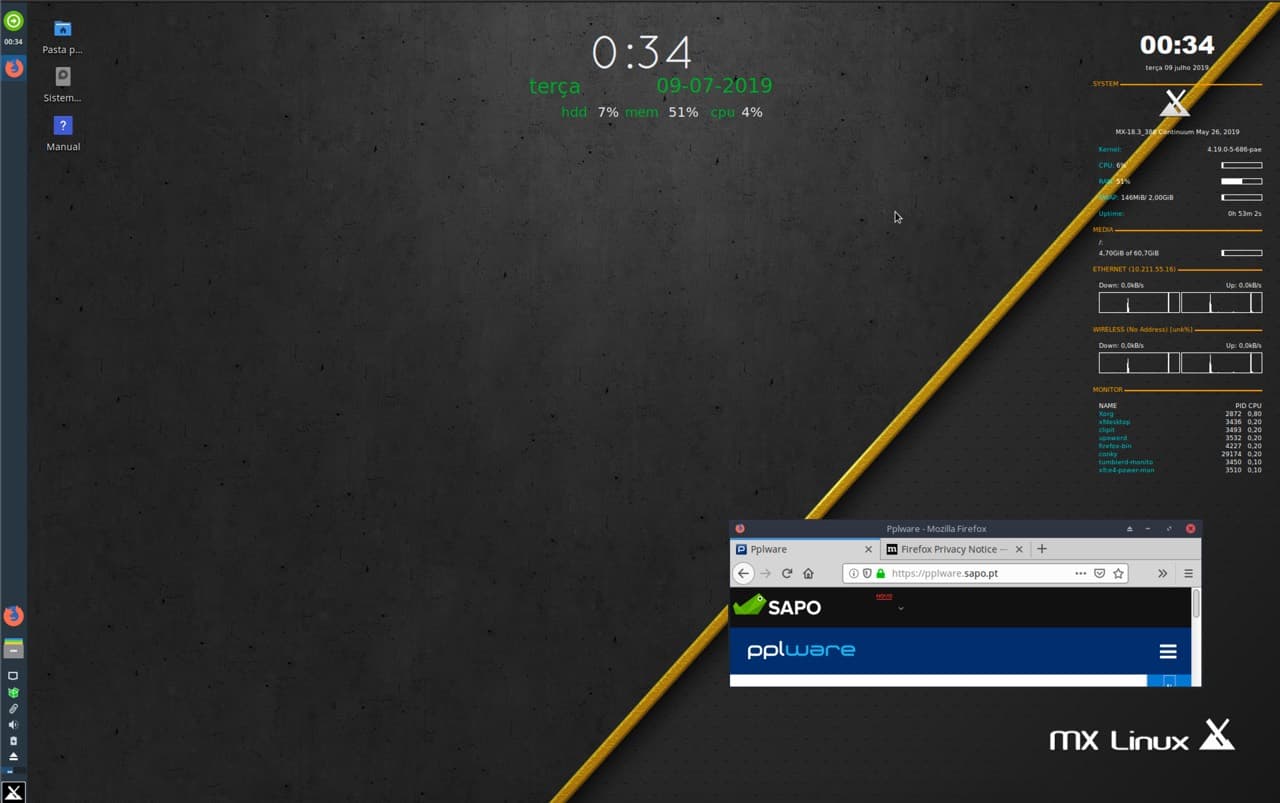This screenshot has height=803, width=1280.
Task: Open the Firefox hamburger menu
Action: (x=1186, y=573)
